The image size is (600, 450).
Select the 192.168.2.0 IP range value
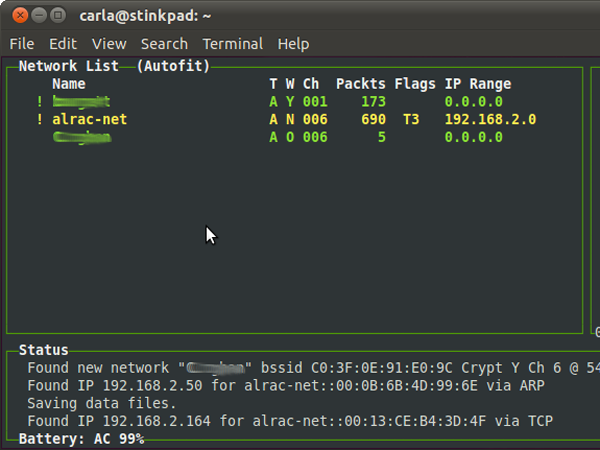point(491,119)
